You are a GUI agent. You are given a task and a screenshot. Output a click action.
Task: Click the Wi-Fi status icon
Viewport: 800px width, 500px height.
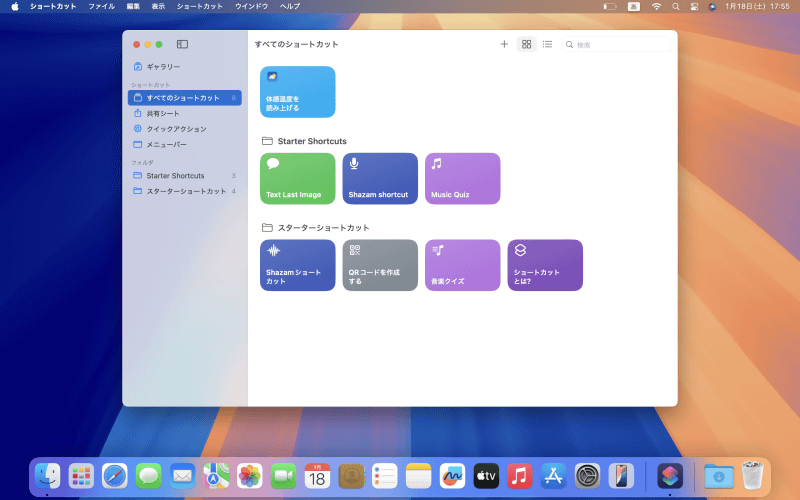657,7
